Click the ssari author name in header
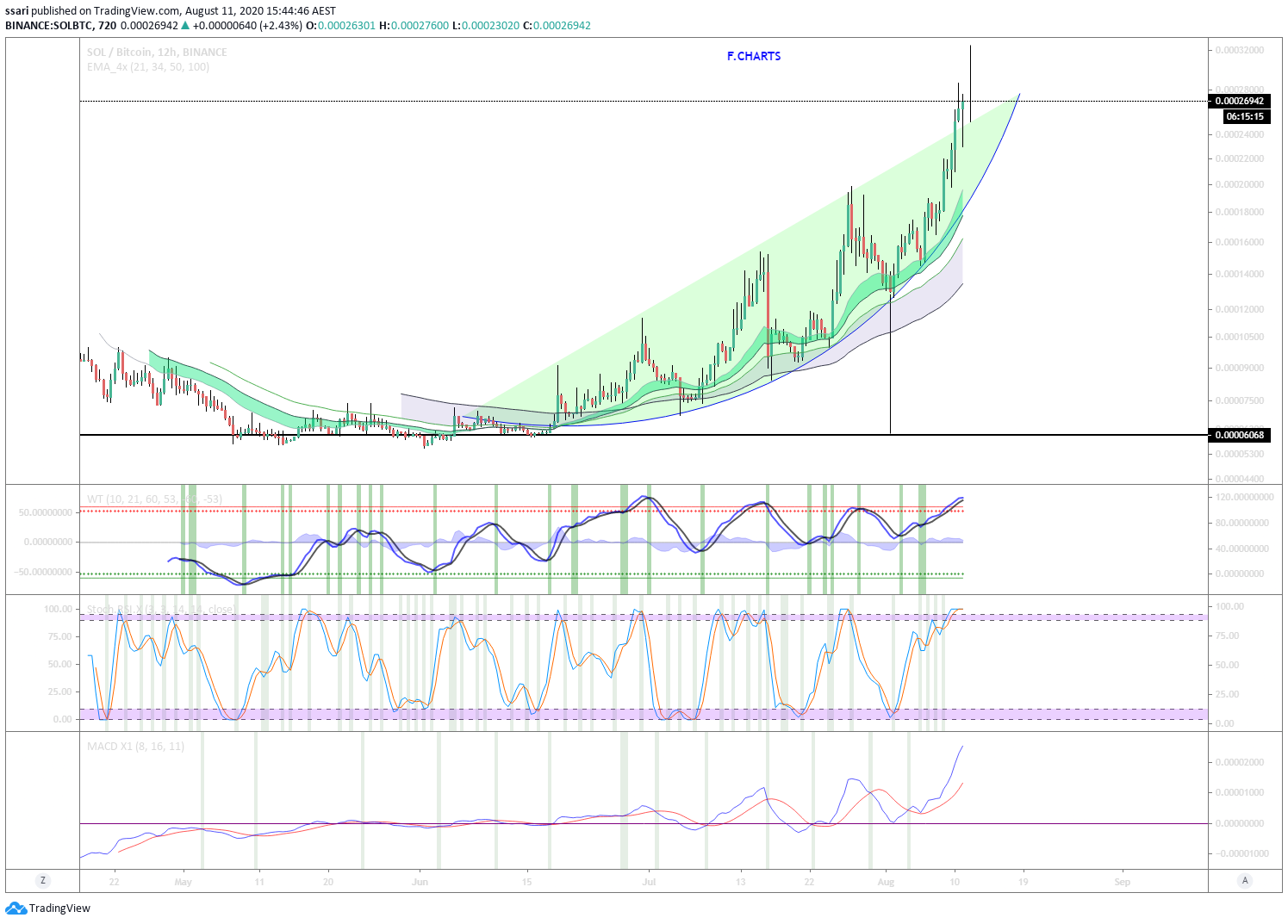 pos(17,11)
